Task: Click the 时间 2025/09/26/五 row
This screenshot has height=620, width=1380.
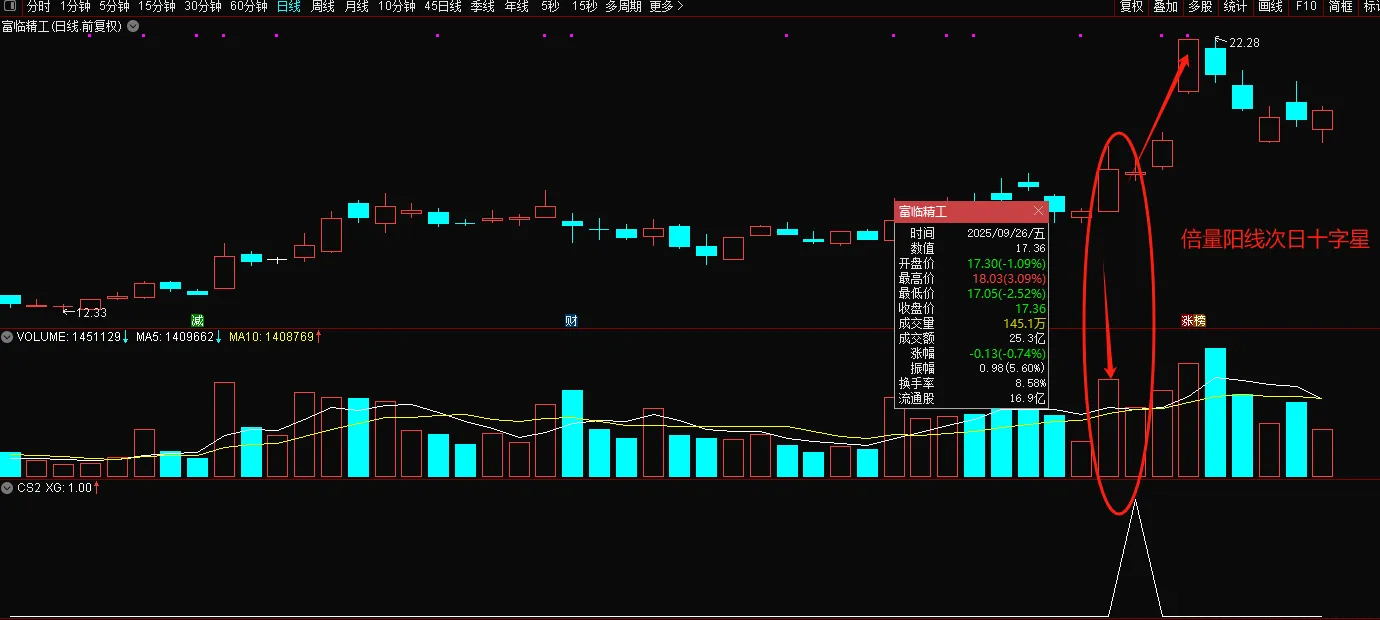Action: pyautogui.click(x=971, y=232)
